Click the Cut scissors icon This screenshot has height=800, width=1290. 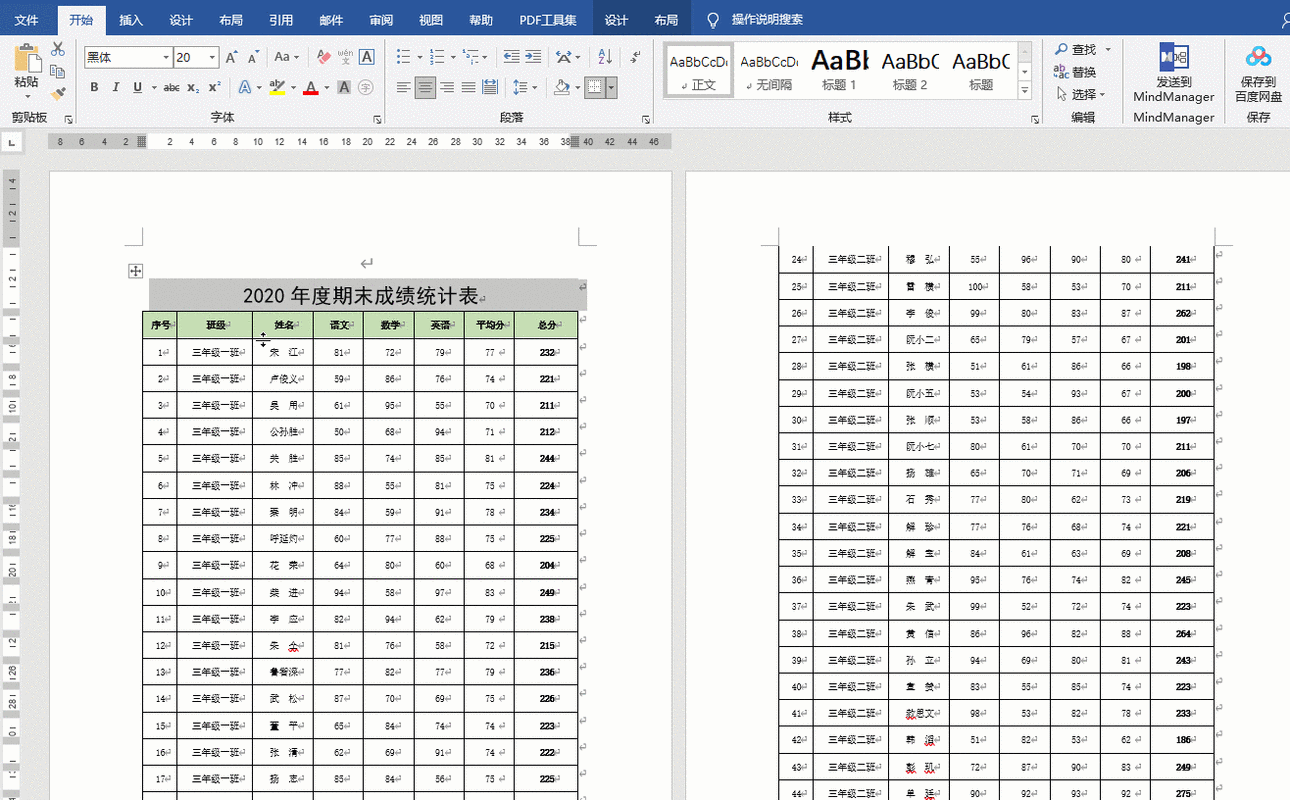(x=57, y=49)
